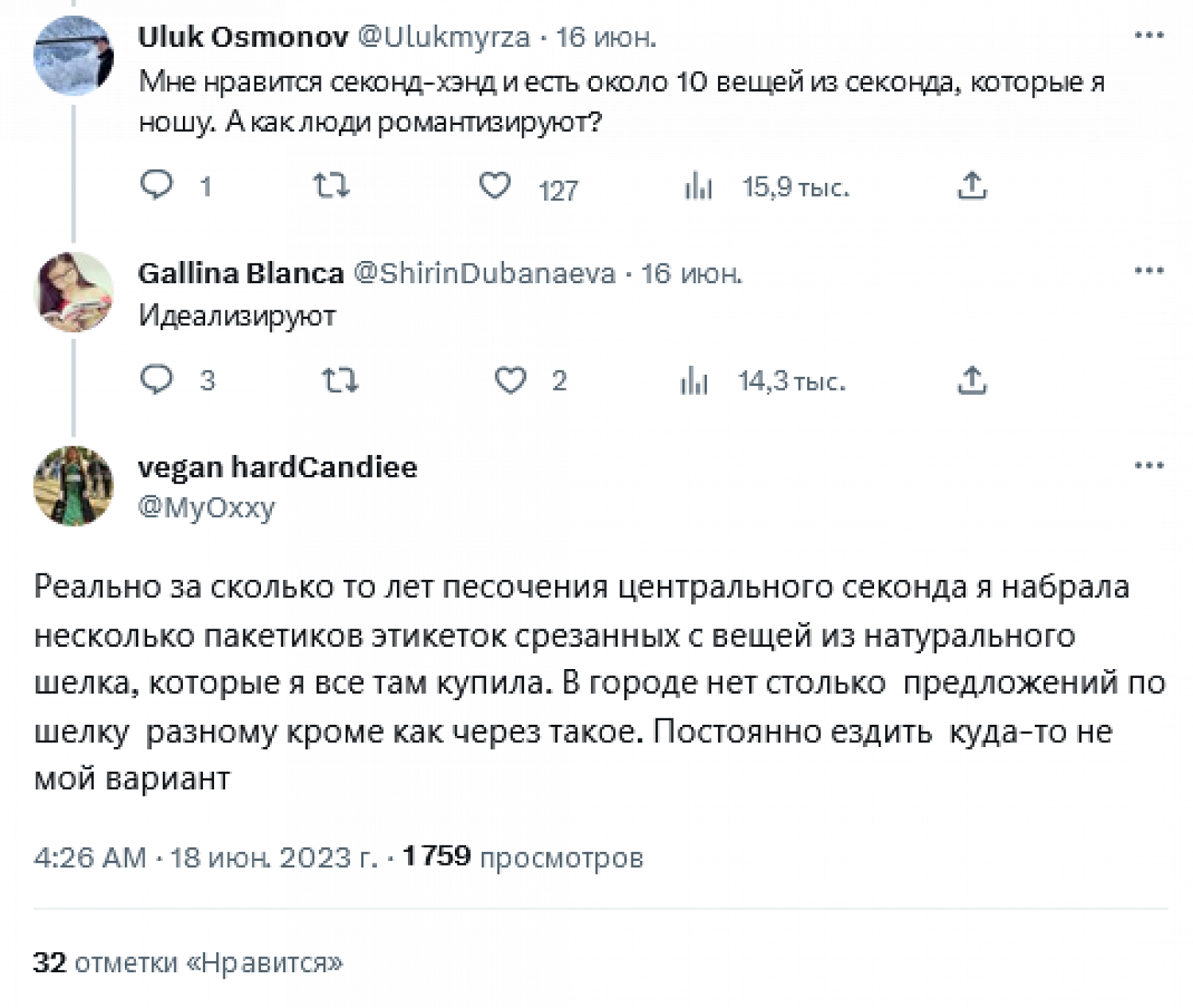Like Uluk Osmonov's tweet
This screenshot has height=1008, width=1193.
pyautogui.click(x=495, y=186)
